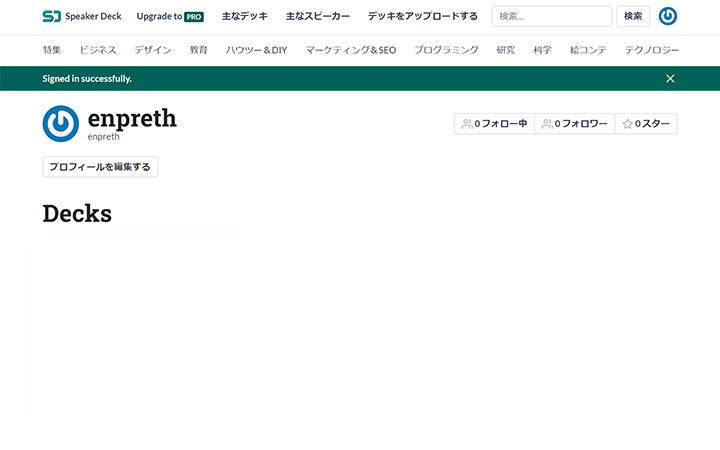Open the 教育 category
720x450 pixels.
point(198,50)
